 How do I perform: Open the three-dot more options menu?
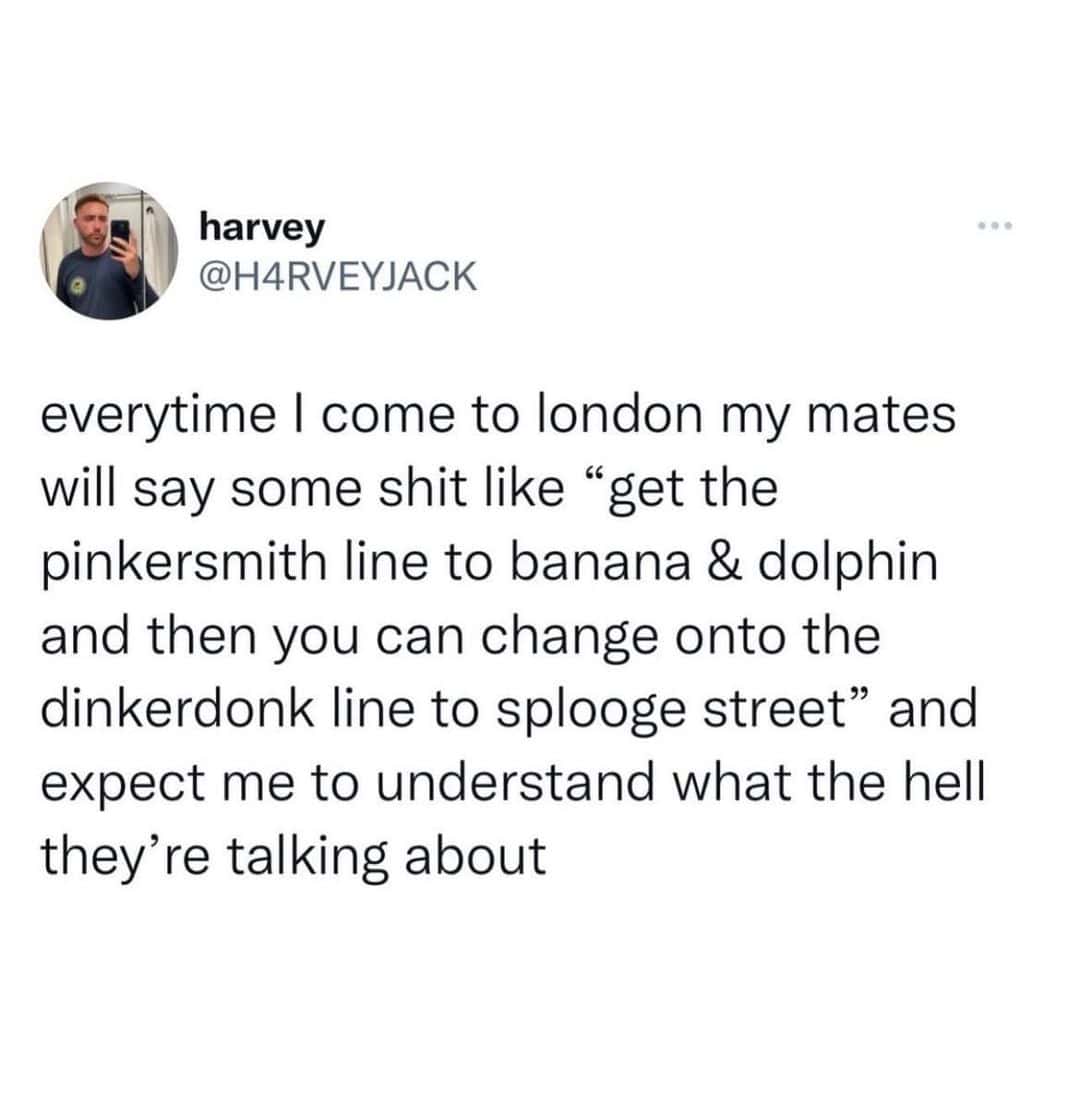click(996, 226)
